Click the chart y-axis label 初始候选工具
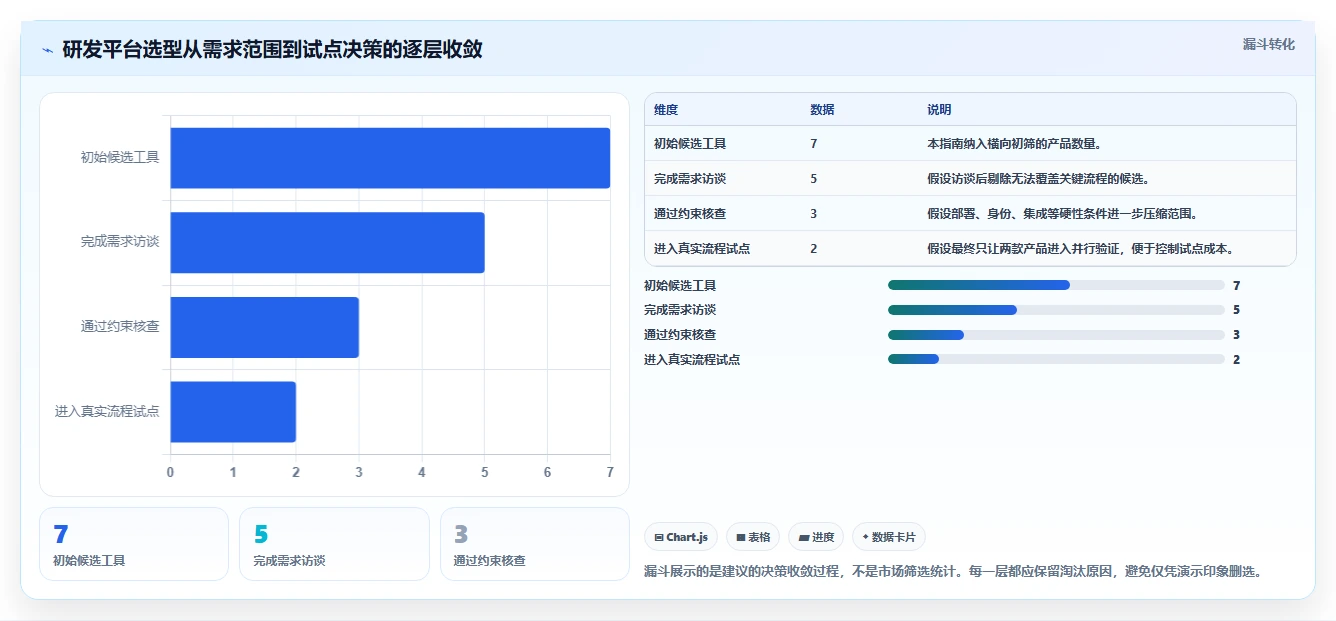This screenshot has width=1336, height=621. (x=120, y=157)
